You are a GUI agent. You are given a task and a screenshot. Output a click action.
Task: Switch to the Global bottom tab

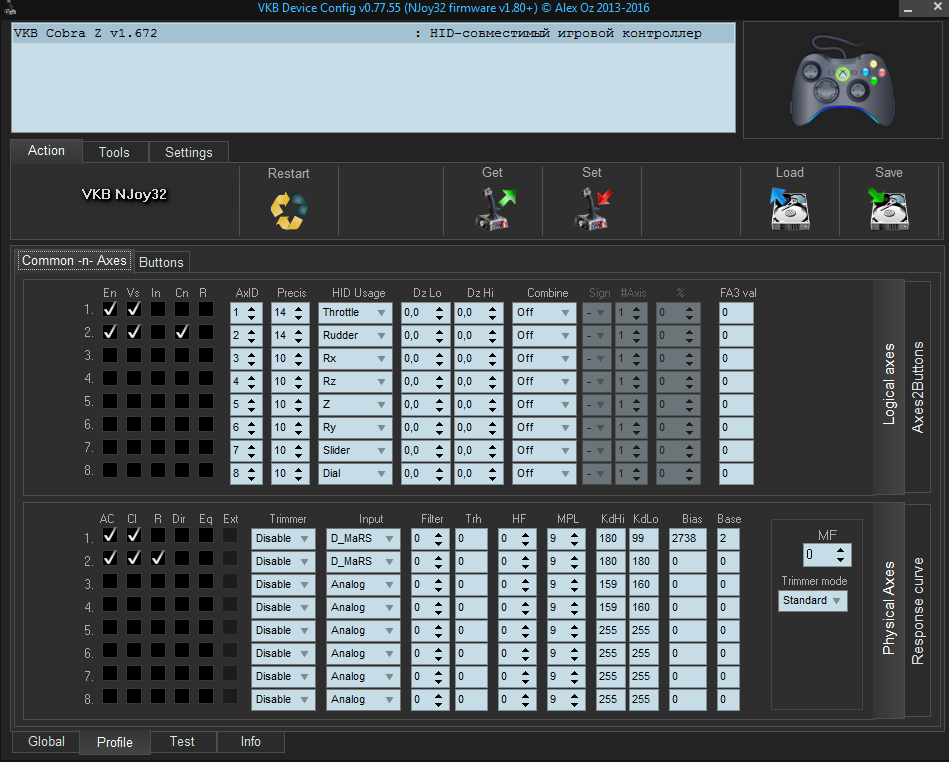pos(46,741)
